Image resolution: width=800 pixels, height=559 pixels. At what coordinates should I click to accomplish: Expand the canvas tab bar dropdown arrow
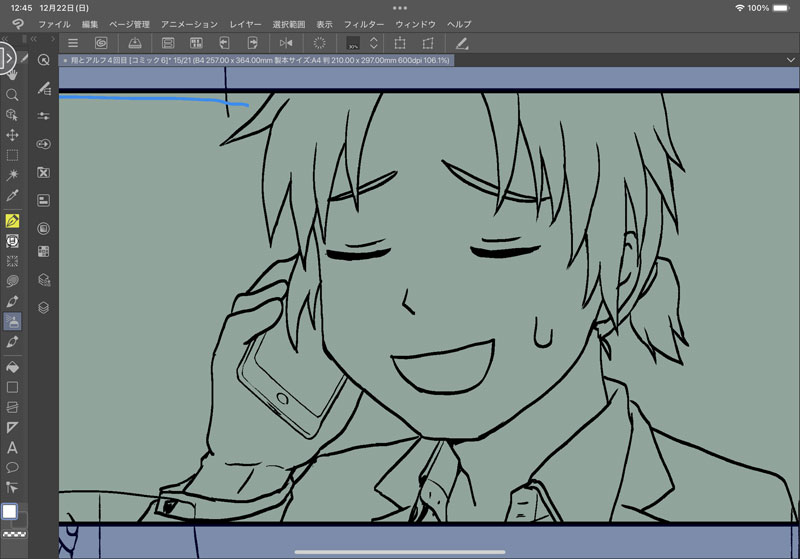click(791, 60)
